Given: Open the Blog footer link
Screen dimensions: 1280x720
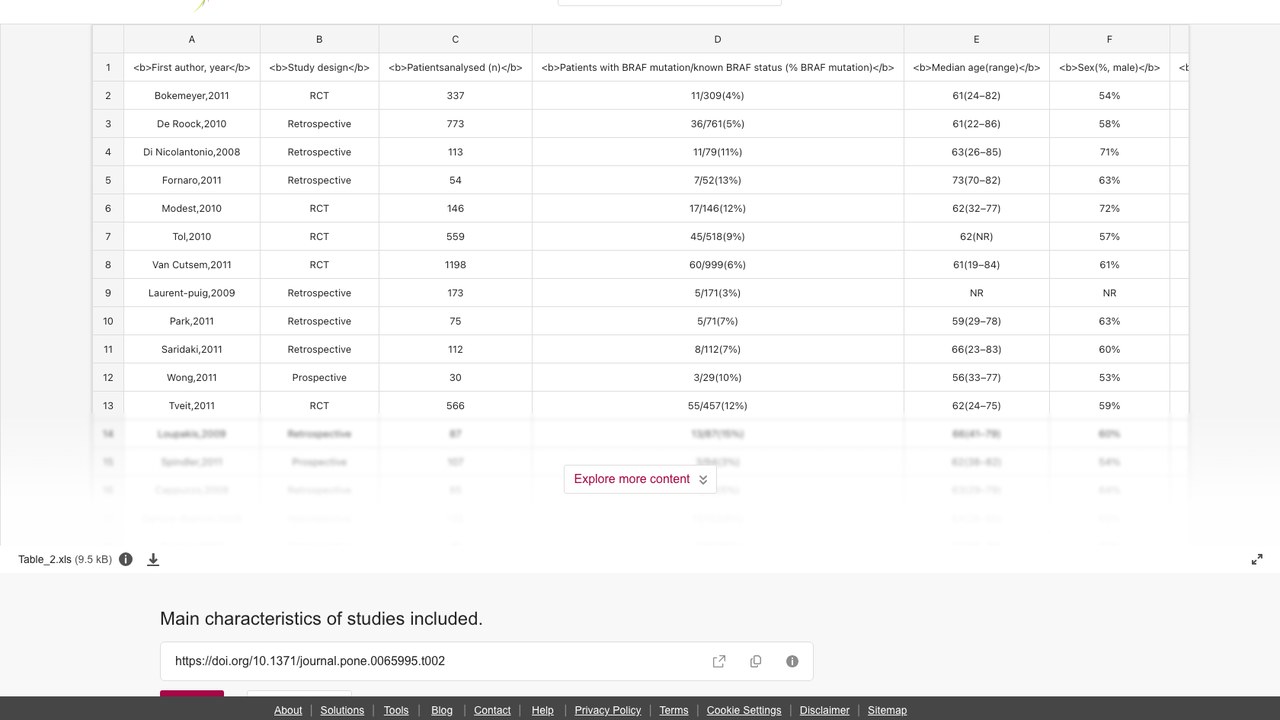Looking at the screenshot, I should [442, 710].
